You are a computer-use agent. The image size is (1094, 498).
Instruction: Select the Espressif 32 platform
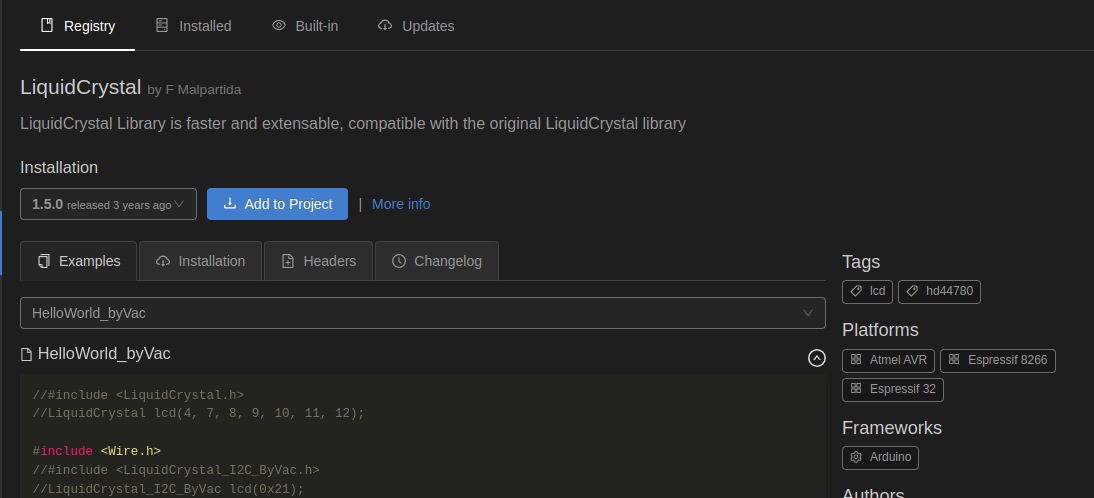892,389
